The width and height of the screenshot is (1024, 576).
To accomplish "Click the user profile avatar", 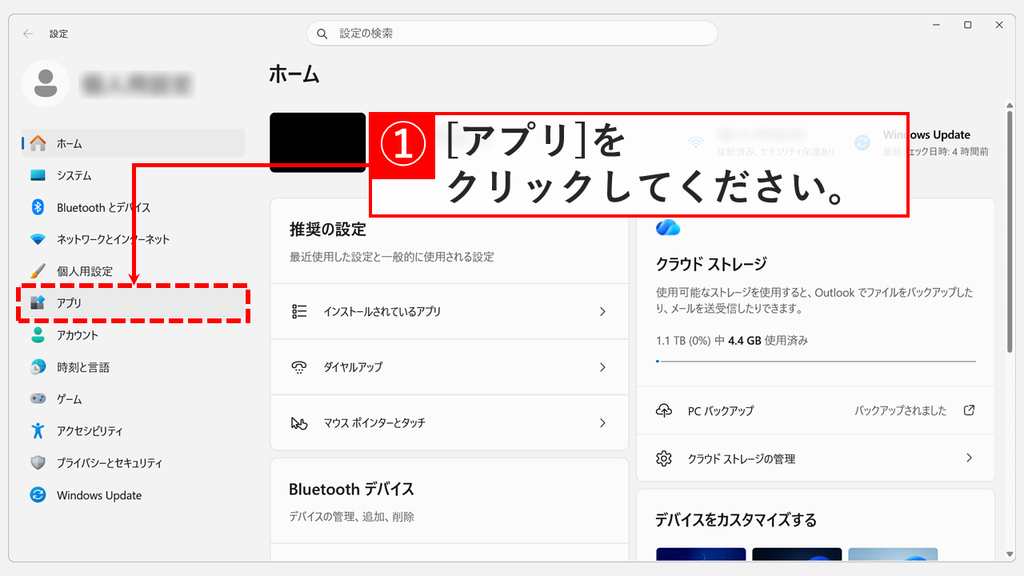I will 46,83.
